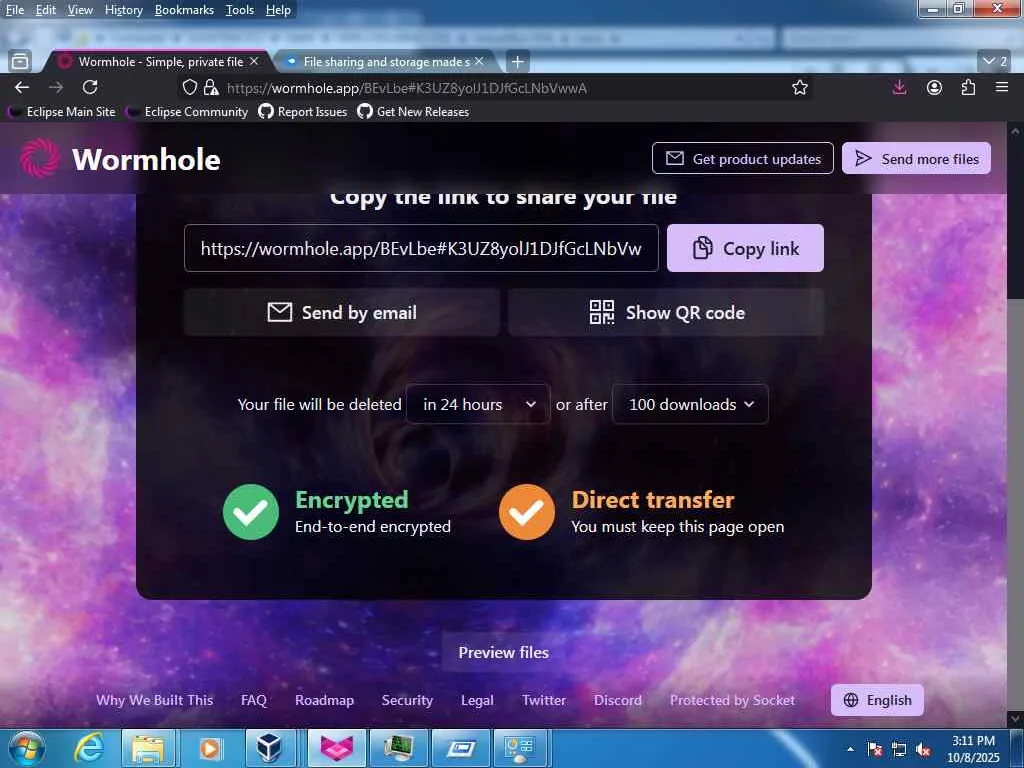1024x768 pixels.
Task: Launch Internet Explorer from taskbar
Action: pyautogui.click(x=88, y=748)
